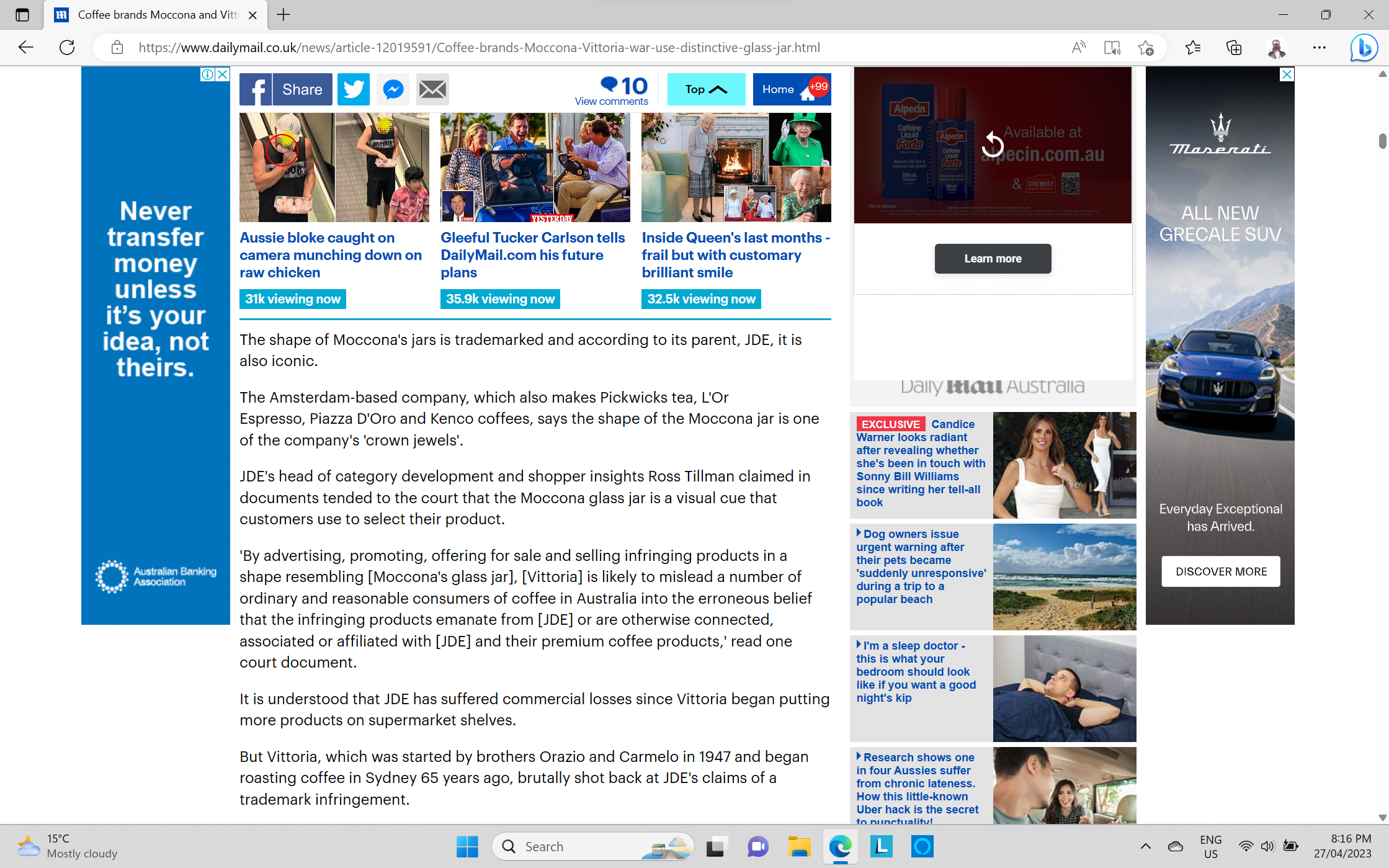Image resolution: width=1389 pixels, height=868 pixels.
Task: Share via Facebook Messenger icon
Action: click(x=393, y=89)
